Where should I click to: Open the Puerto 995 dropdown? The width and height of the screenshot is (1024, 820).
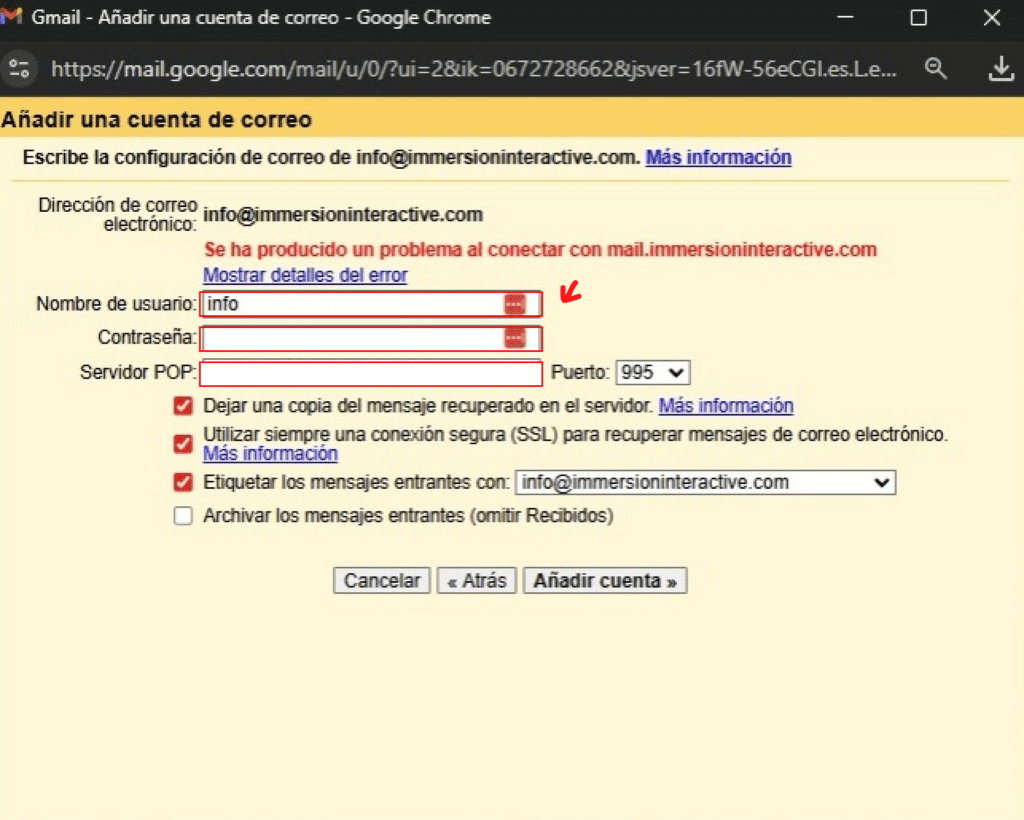tap(653, 372)
